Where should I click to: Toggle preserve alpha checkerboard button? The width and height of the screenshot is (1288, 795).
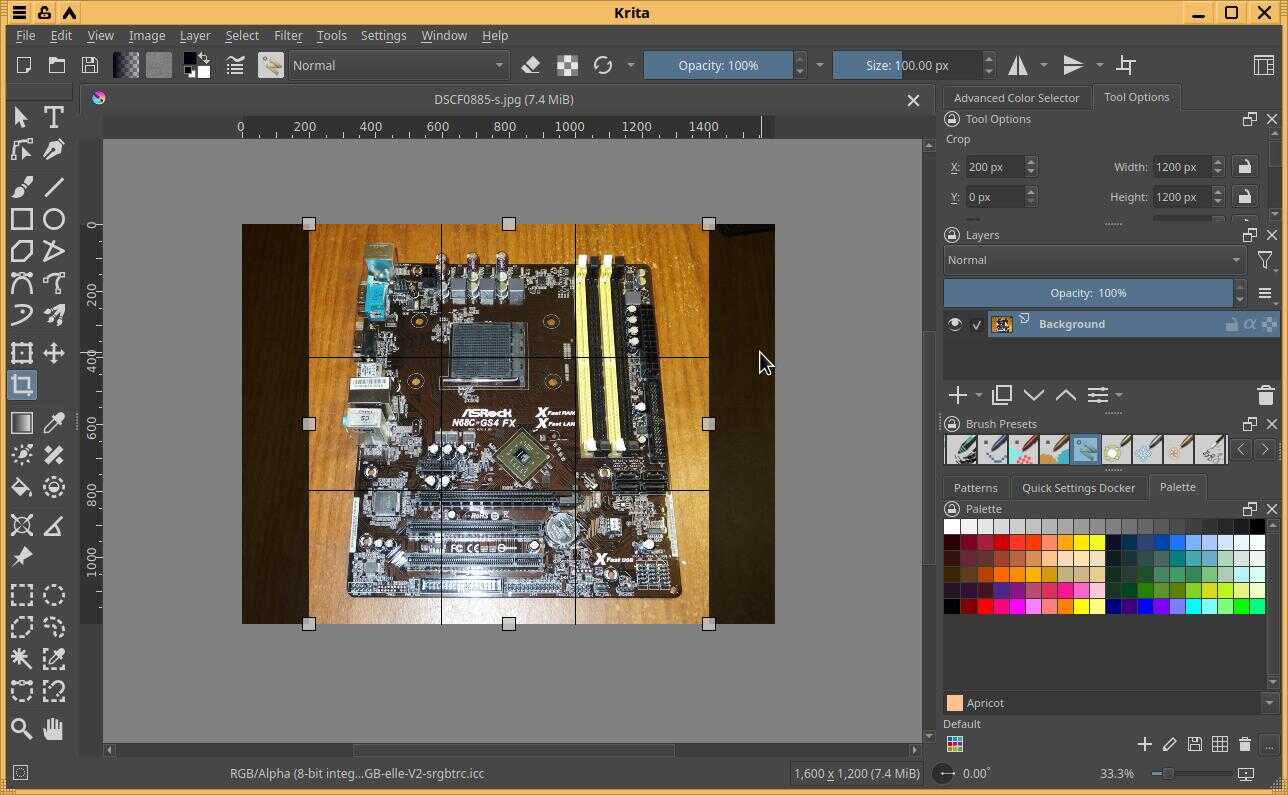pos(567,65)
